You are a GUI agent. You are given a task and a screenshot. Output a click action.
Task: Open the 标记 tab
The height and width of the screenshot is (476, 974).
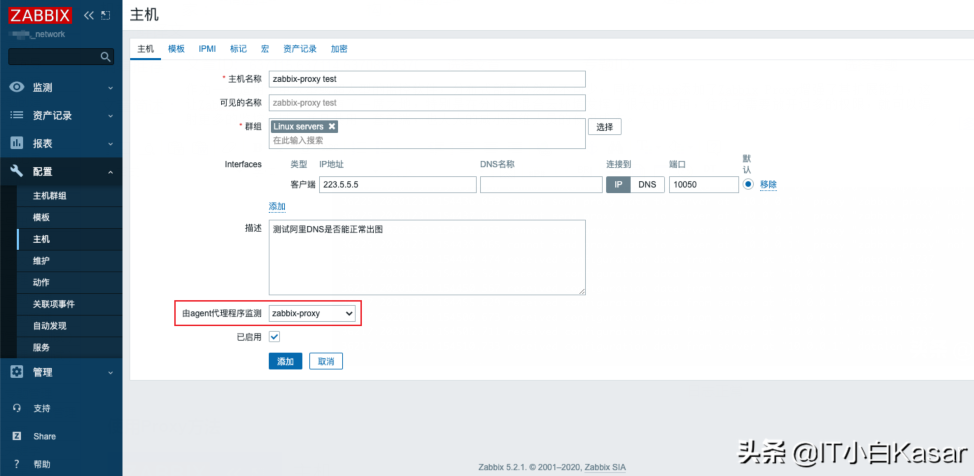tap(239, 49)
